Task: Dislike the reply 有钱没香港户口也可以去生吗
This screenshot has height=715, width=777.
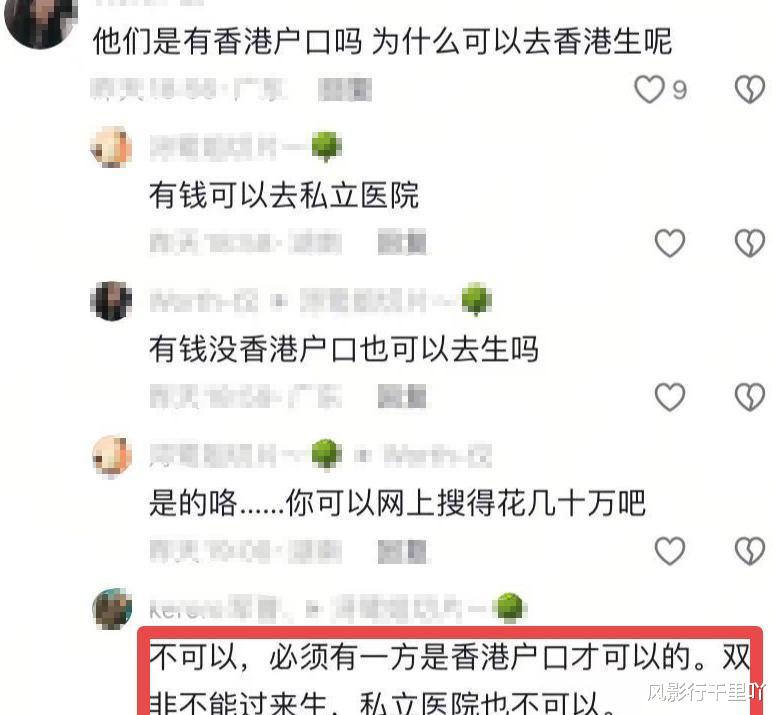Action: point(750,397)
